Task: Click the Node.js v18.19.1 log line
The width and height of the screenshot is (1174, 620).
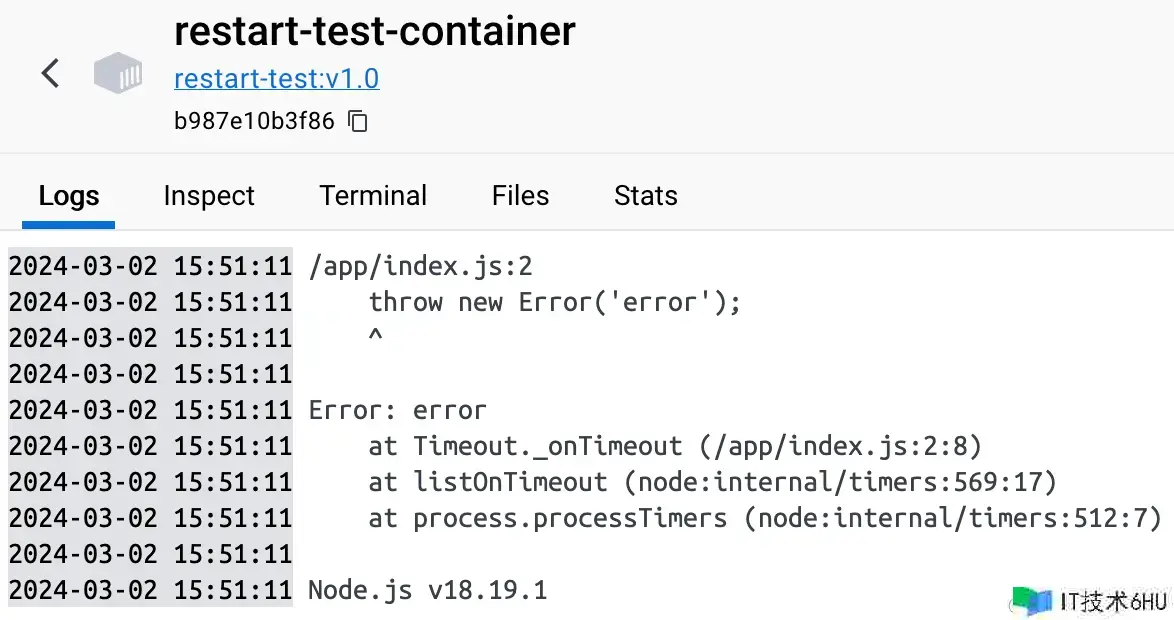Action: [427, 590]
